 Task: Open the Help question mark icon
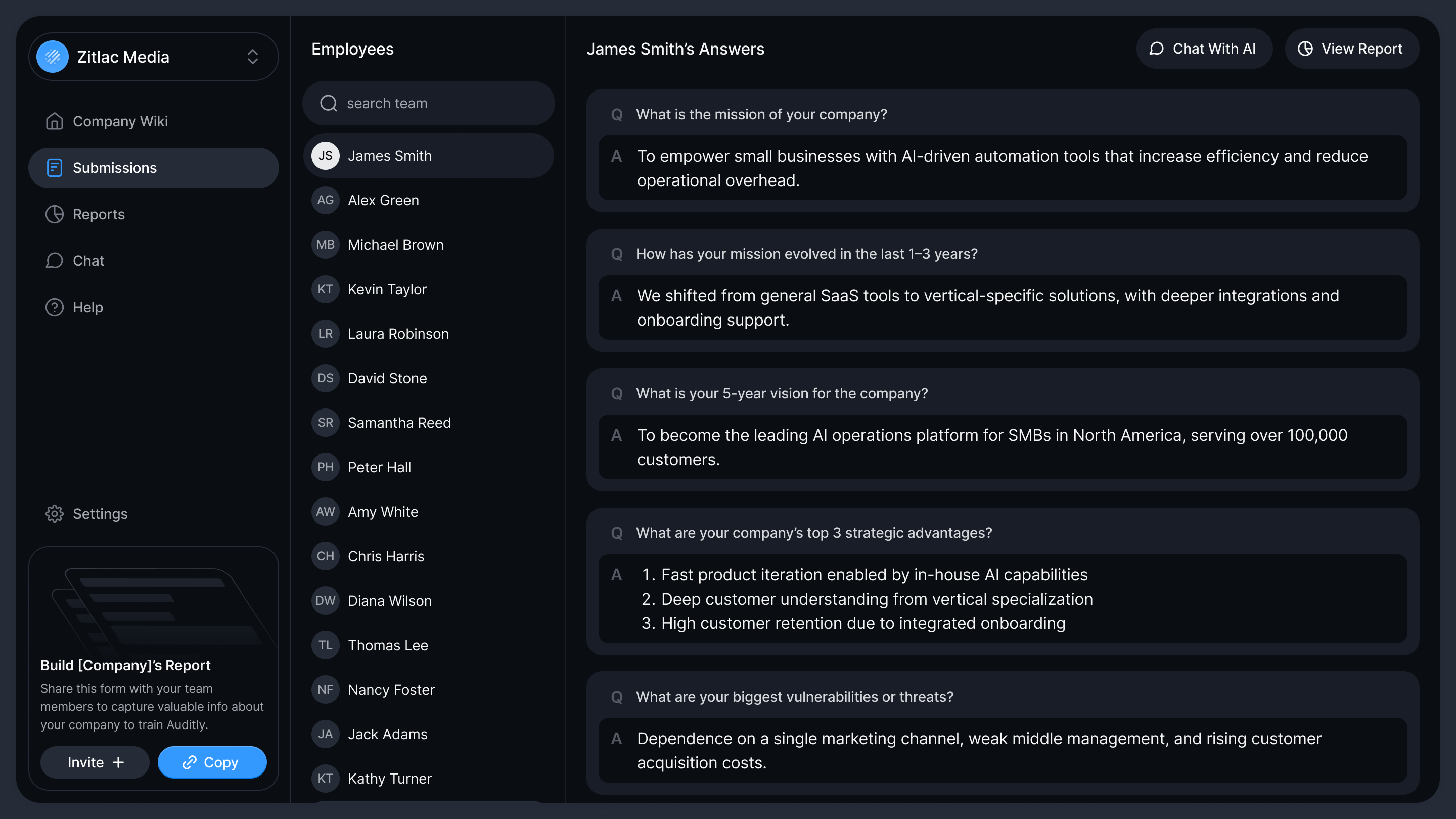tap(54, 307)
